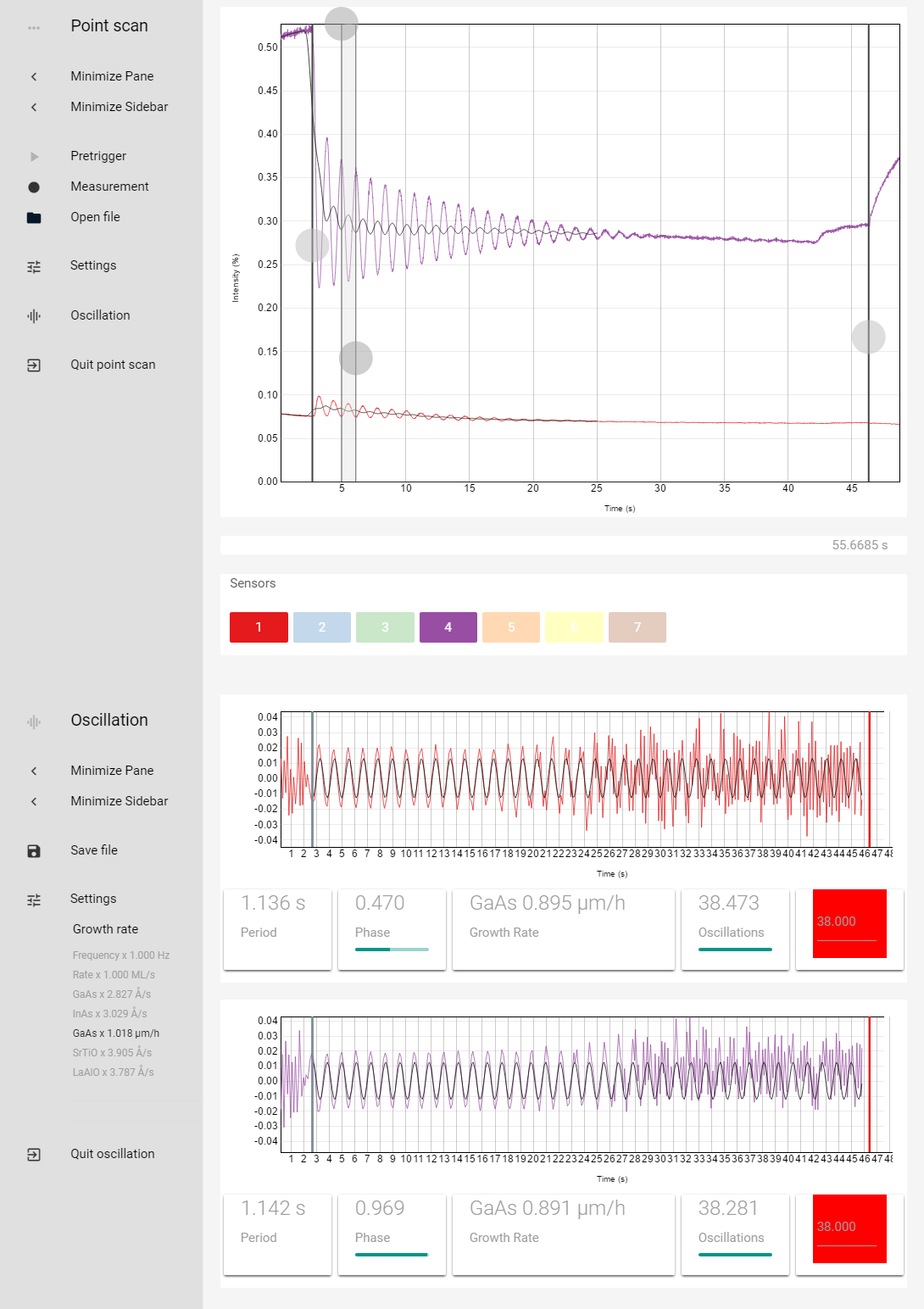Start the Pretrigger playback icon
This screenshot has width=924, height=1309.
[x=34, y=156]
